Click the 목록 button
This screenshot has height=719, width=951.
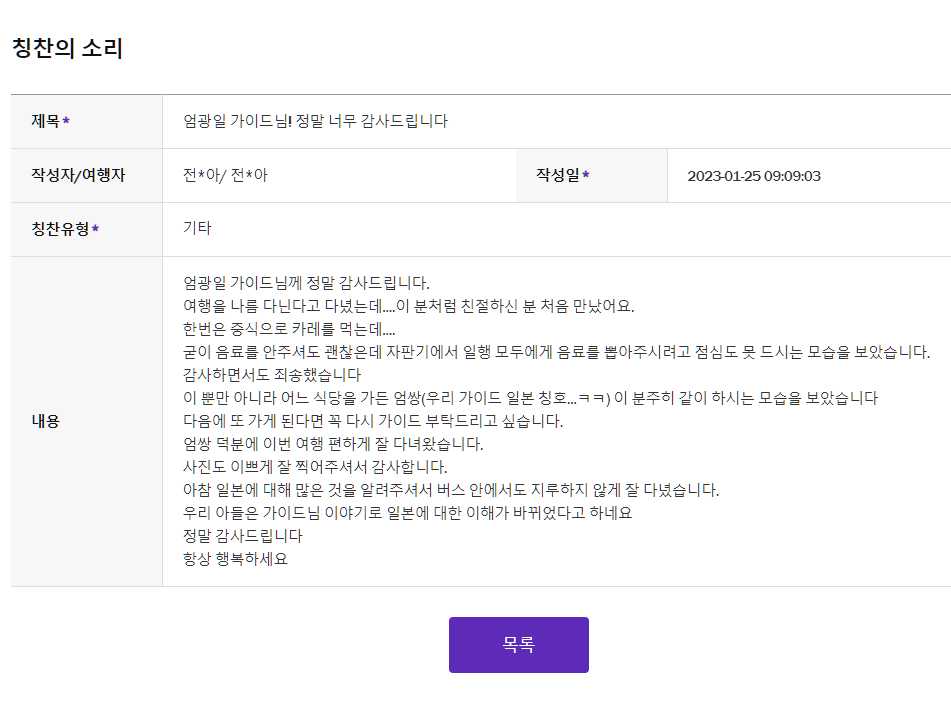pos(519,644)
